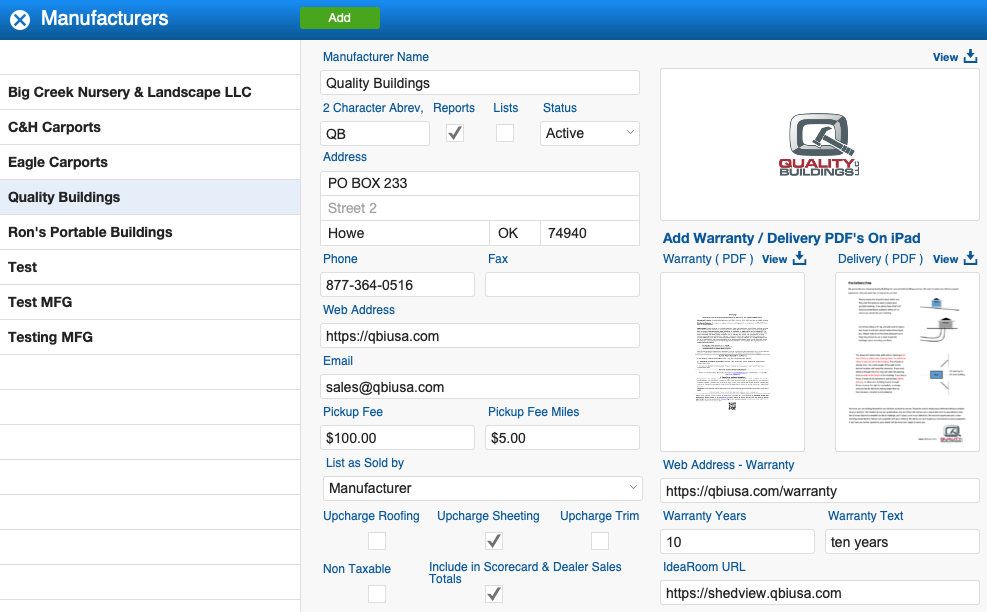Click the green Add button
This screenshot has width=987, height=612.
340,18
